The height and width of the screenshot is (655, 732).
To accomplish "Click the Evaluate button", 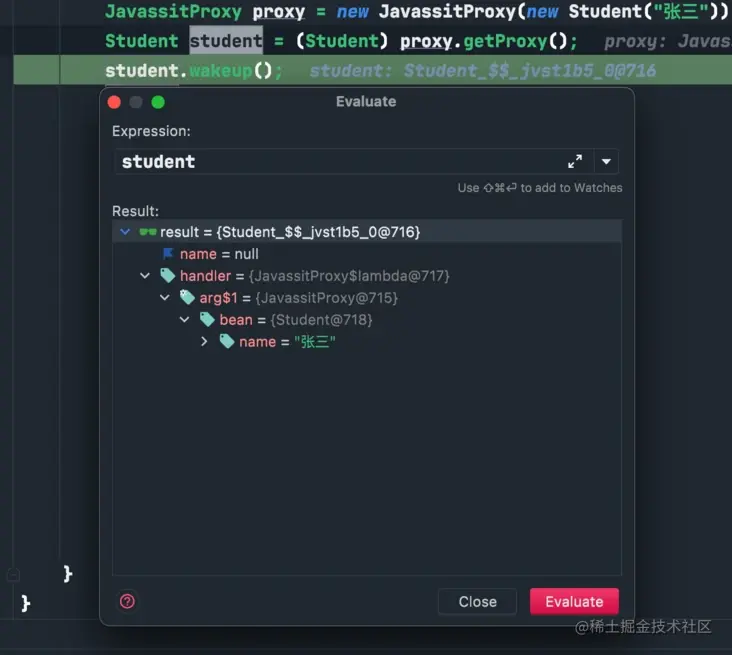I will (574, 601).
